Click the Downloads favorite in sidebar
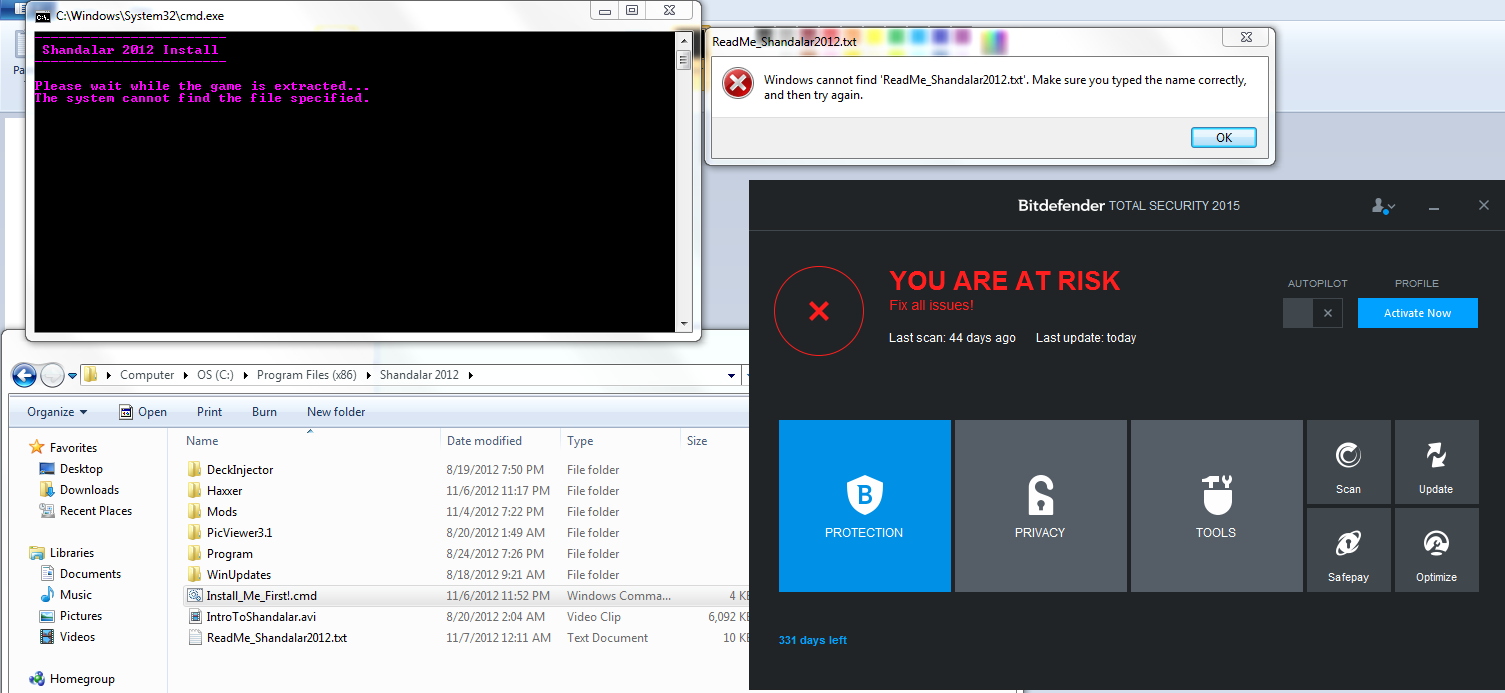This screenshot has width=1505, height=693. tap(89, 490)
